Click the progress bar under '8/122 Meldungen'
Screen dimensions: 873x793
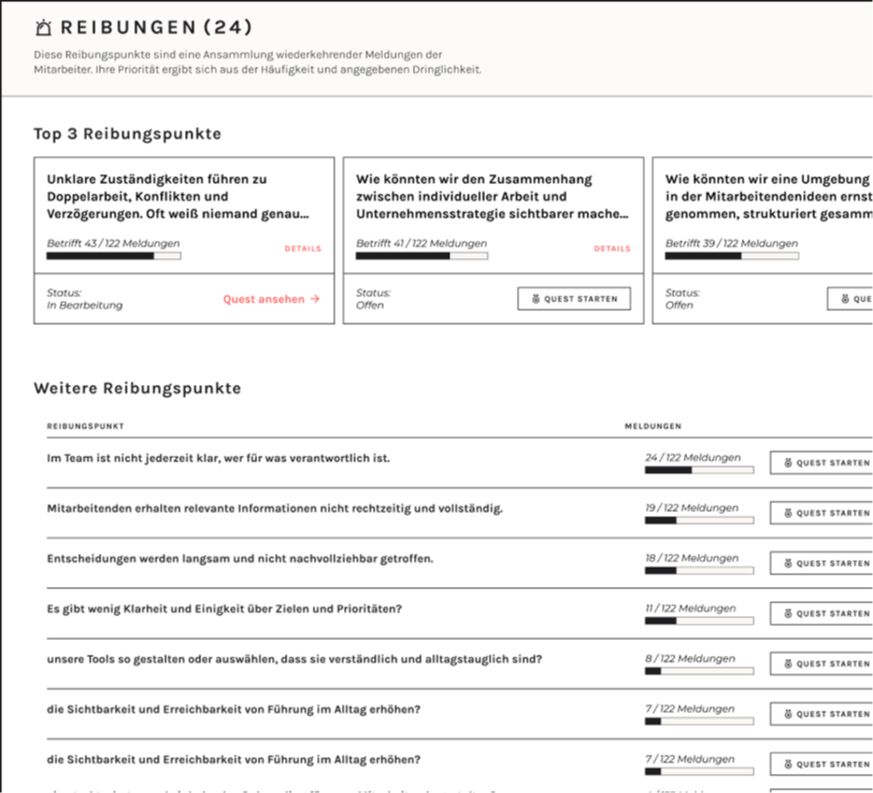click(x=699, y=671)
